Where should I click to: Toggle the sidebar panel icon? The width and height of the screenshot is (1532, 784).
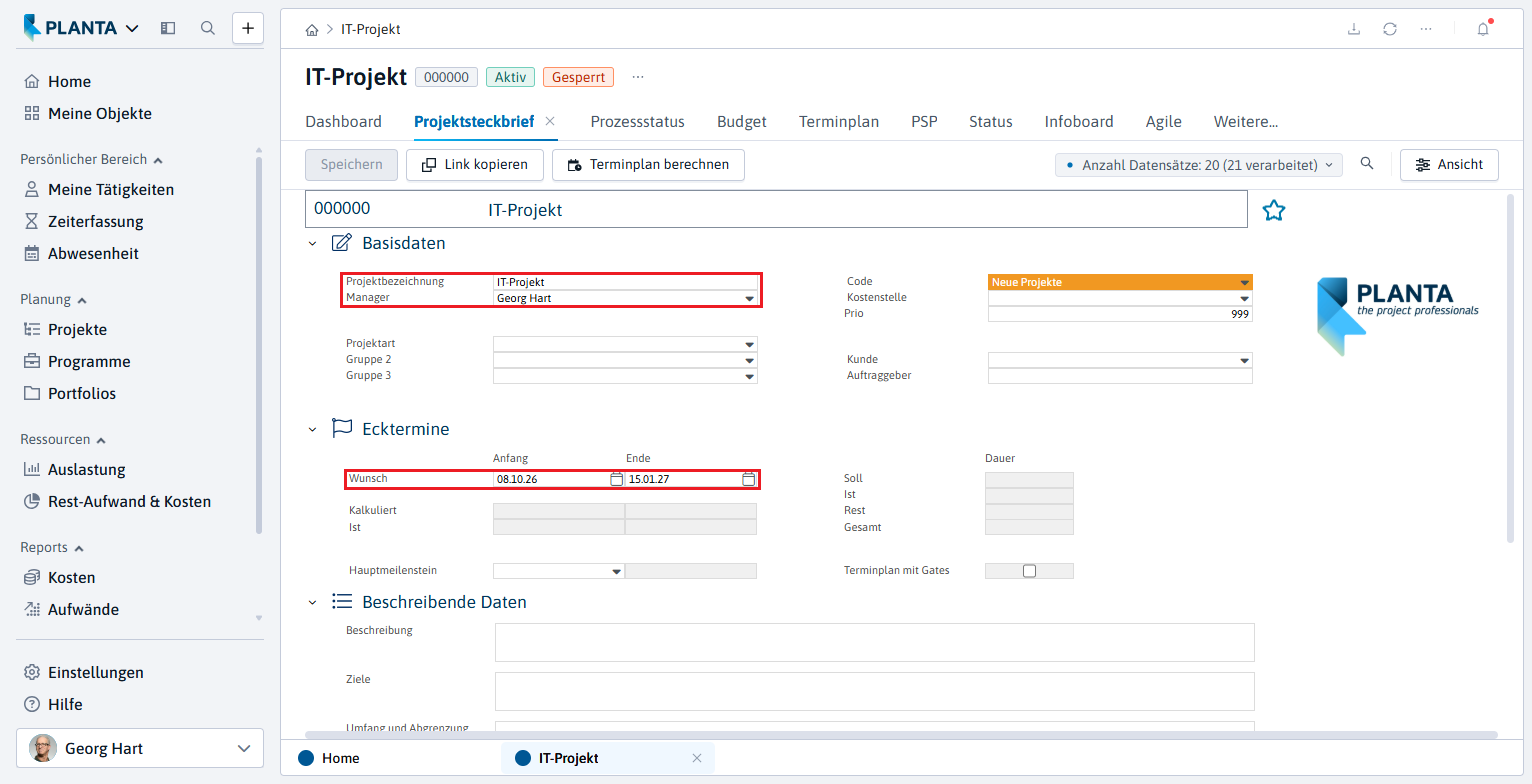click(x=168, y=28)
